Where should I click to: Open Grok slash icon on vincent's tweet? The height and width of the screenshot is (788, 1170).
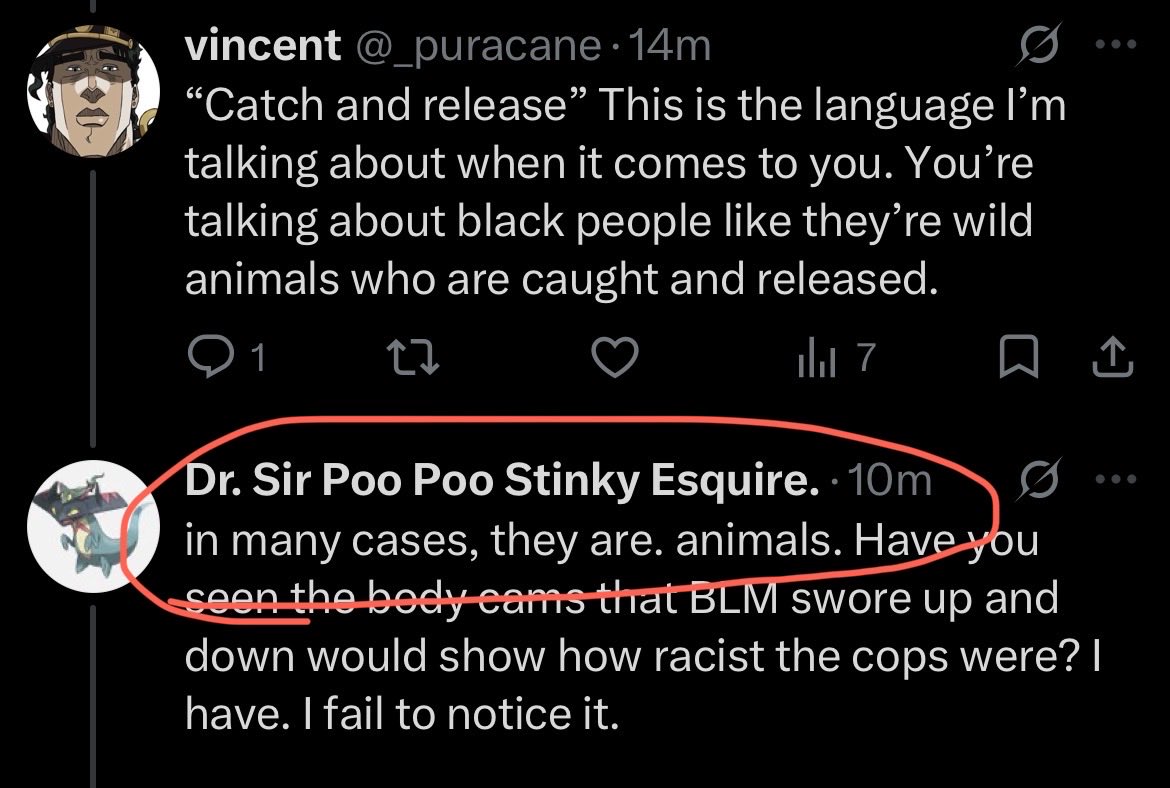(1039, 45)
